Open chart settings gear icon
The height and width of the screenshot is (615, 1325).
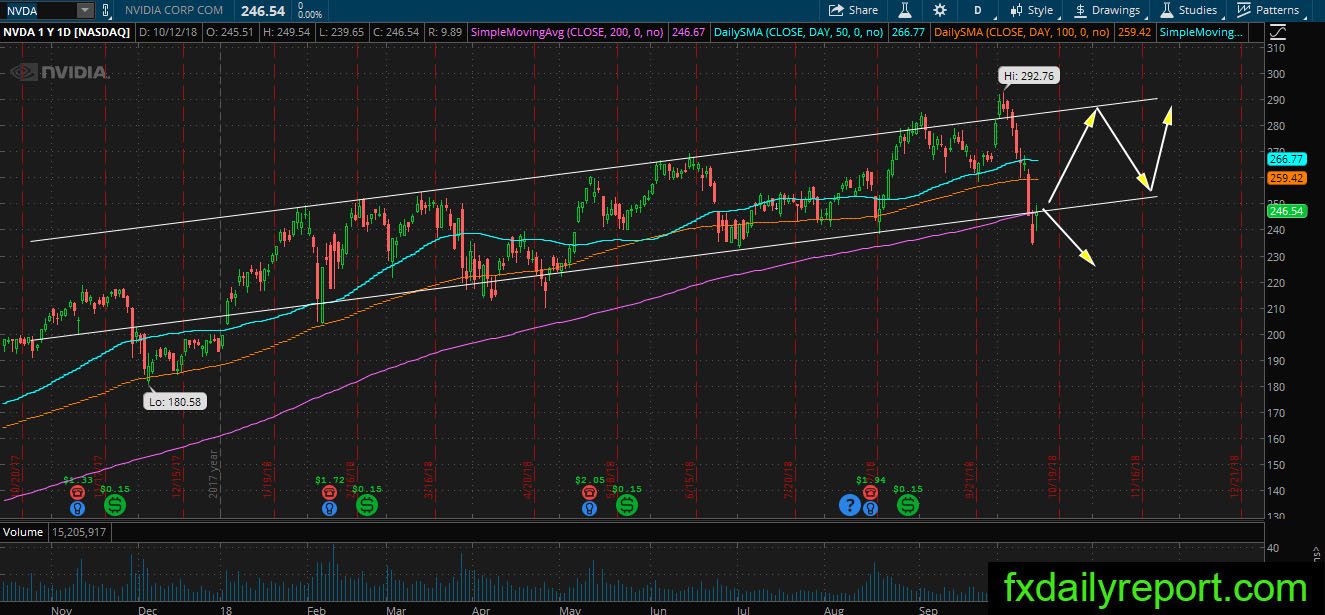click(x=940, y=10)
